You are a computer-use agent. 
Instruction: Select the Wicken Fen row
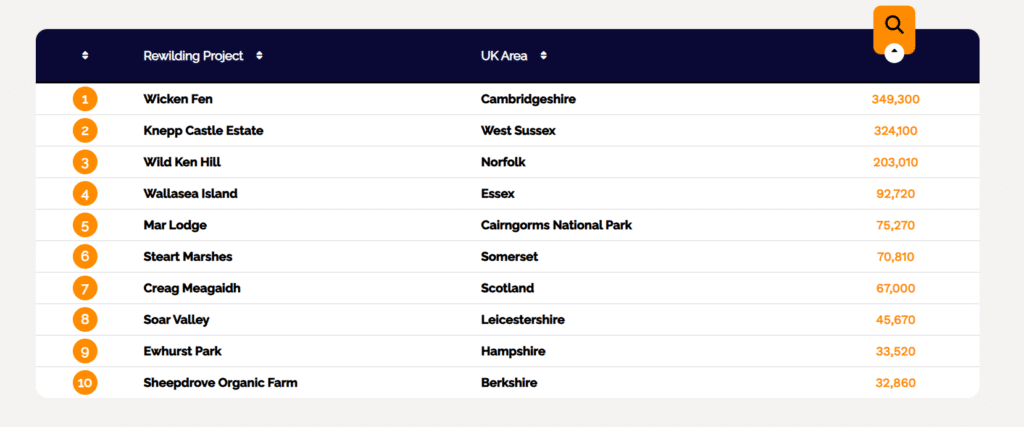tap(507, 99)
